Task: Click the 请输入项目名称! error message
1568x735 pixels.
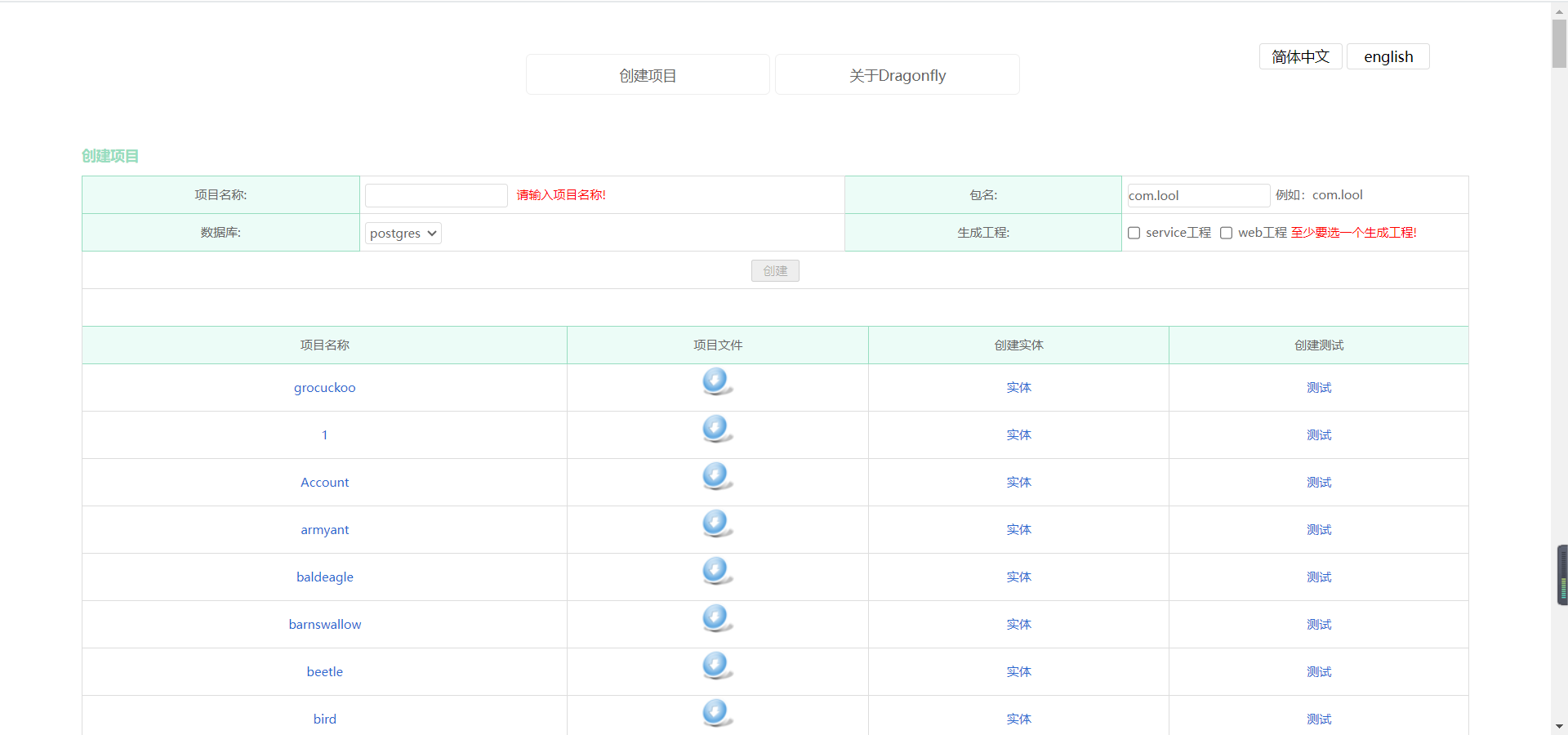Action: (561, 195)
